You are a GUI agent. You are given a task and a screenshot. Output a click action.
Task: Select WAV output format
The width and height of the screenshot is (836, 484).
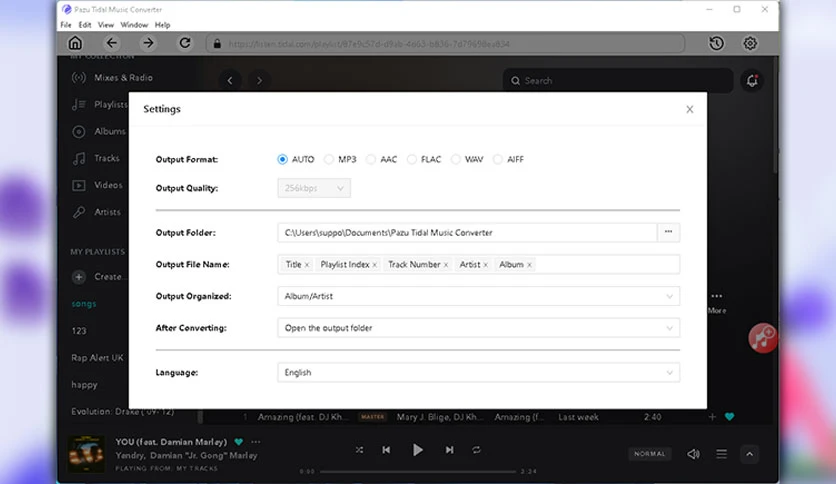(x=455, y=159)
